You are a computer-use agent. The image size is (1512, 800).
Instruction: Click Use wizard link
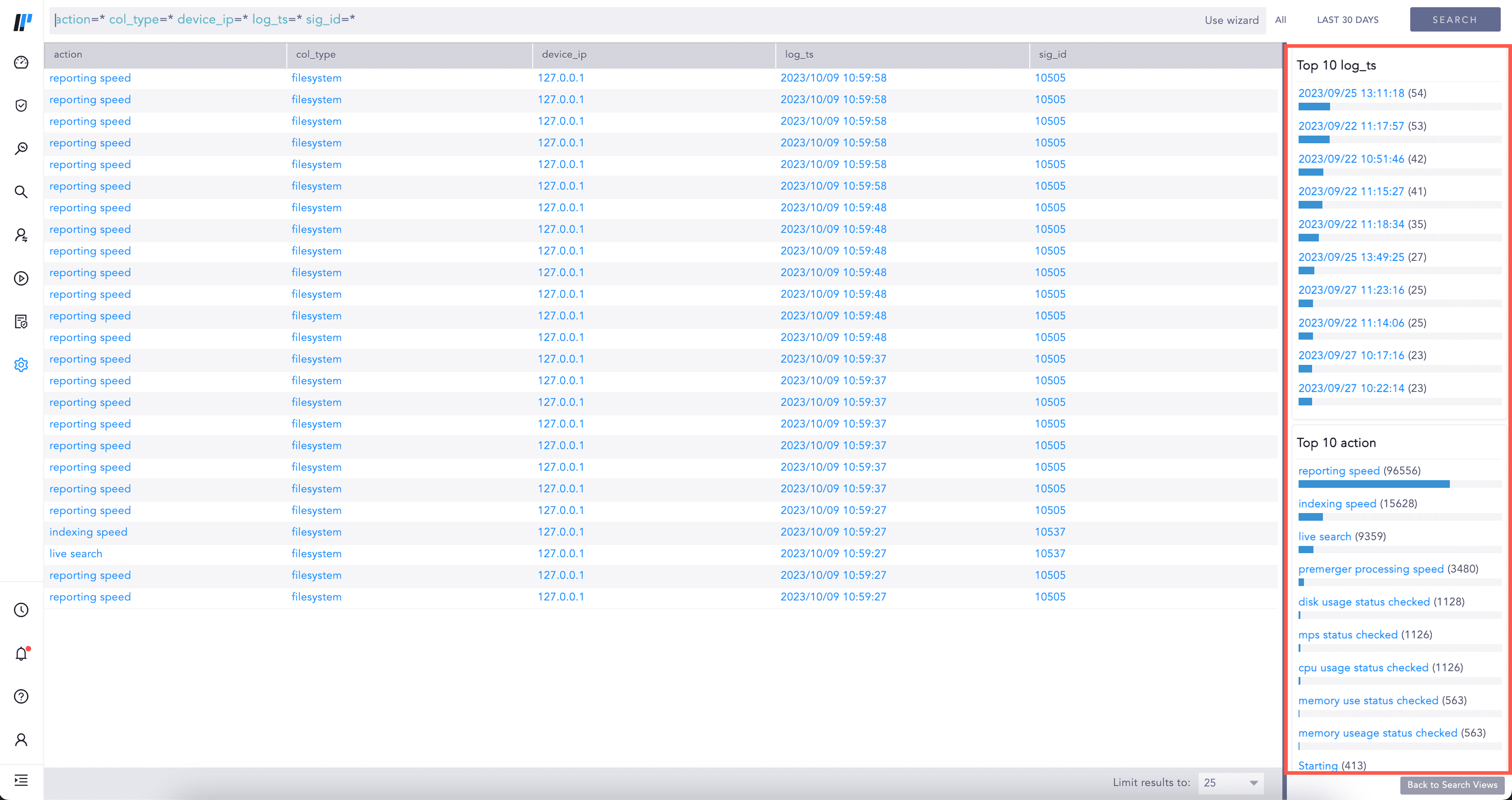(x=1231, y=20)
